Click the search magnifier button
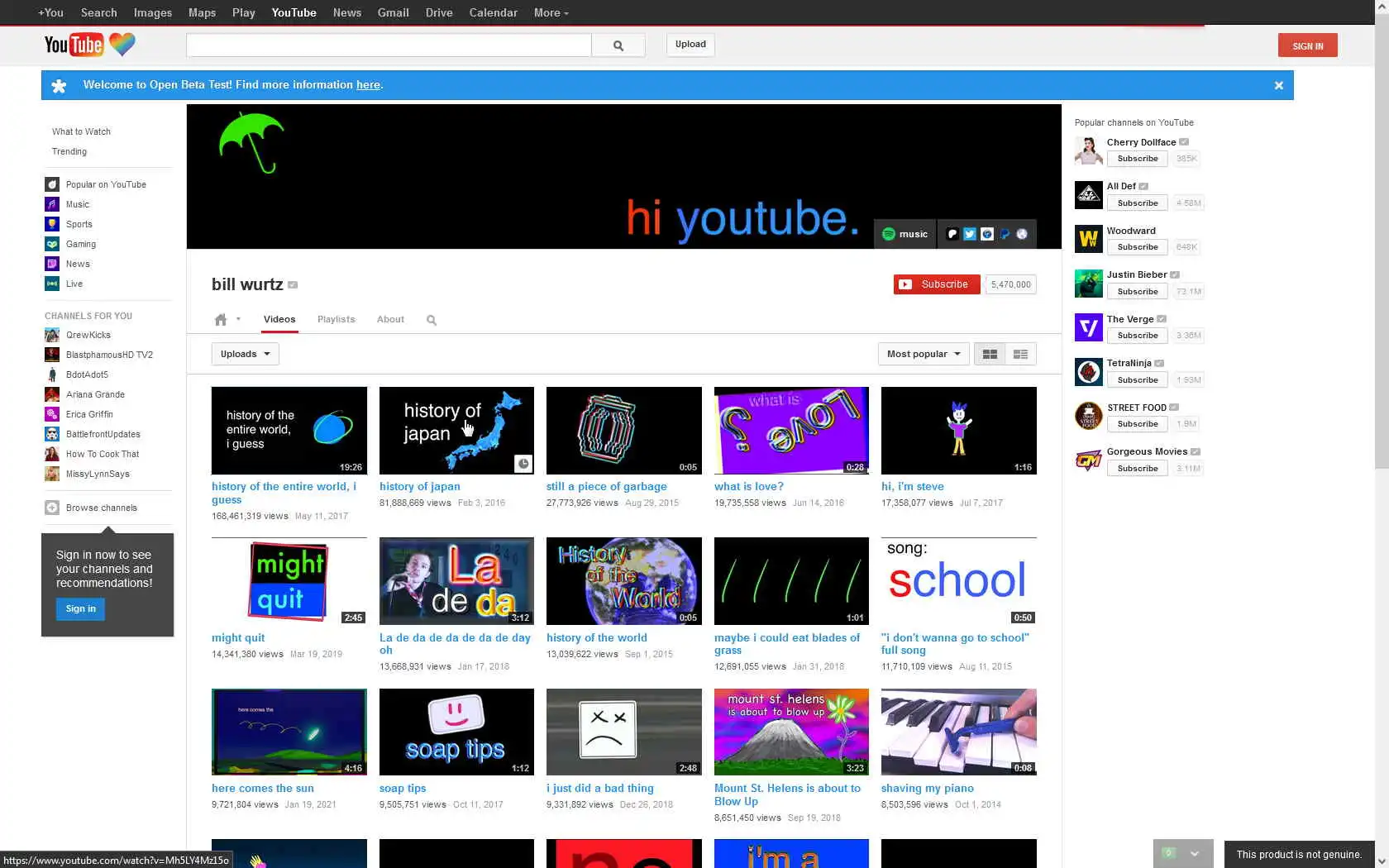The width and height of the screenshot is (1389, 868). (618, 45)
